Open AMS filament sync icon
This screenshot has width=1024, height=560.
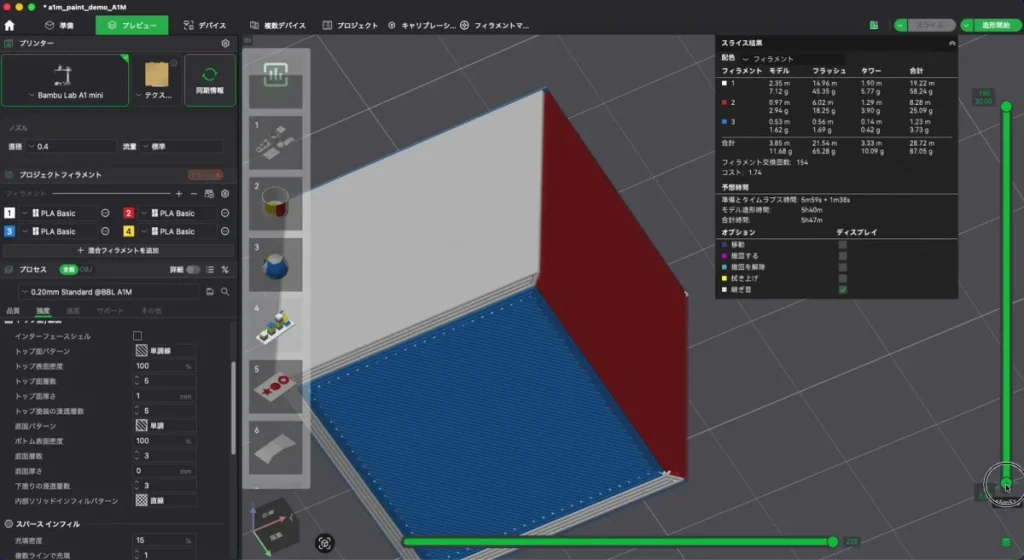tap(209, 194)
